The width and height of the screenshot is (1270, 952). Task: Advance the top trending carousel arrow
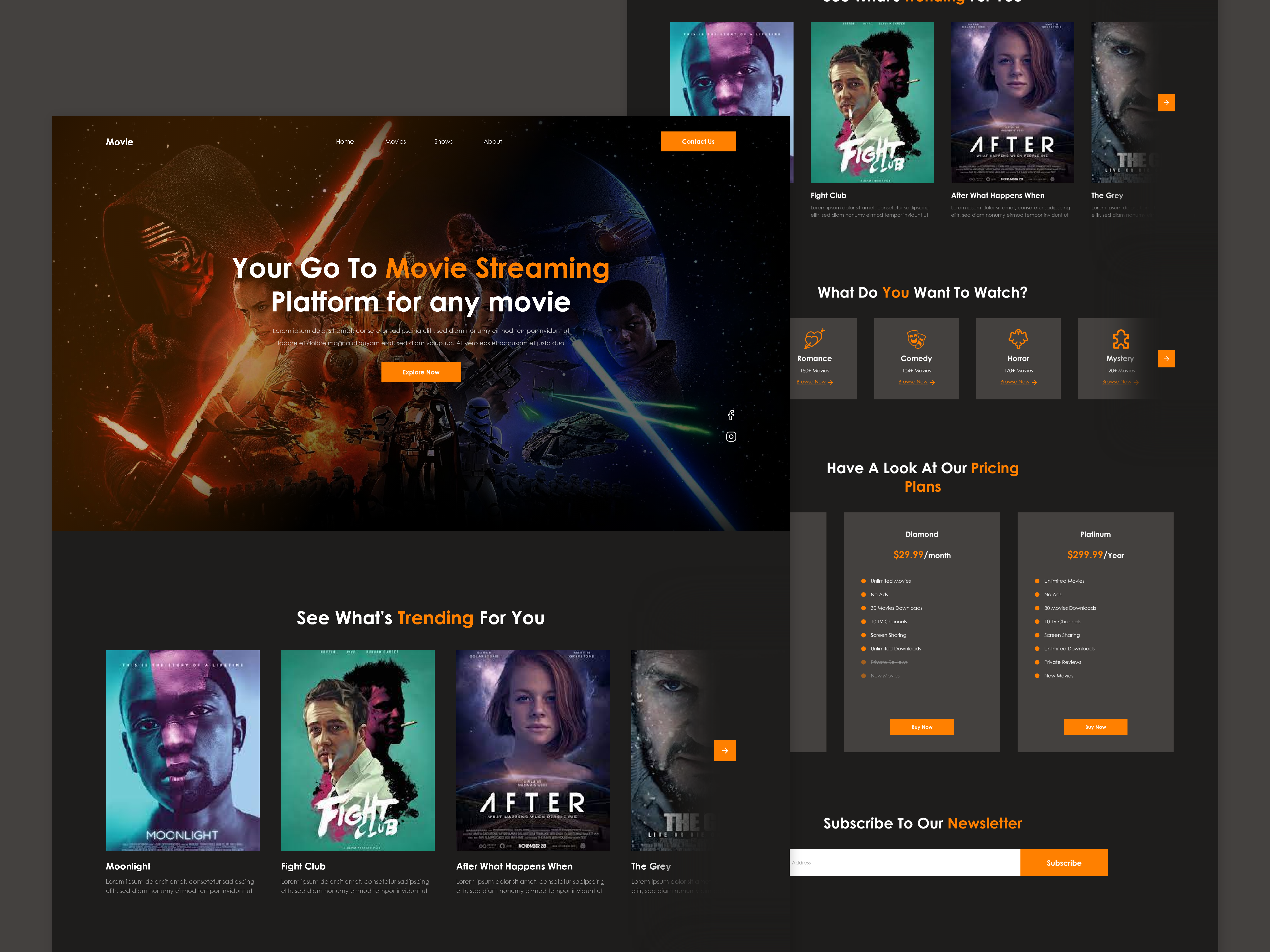1166,103
